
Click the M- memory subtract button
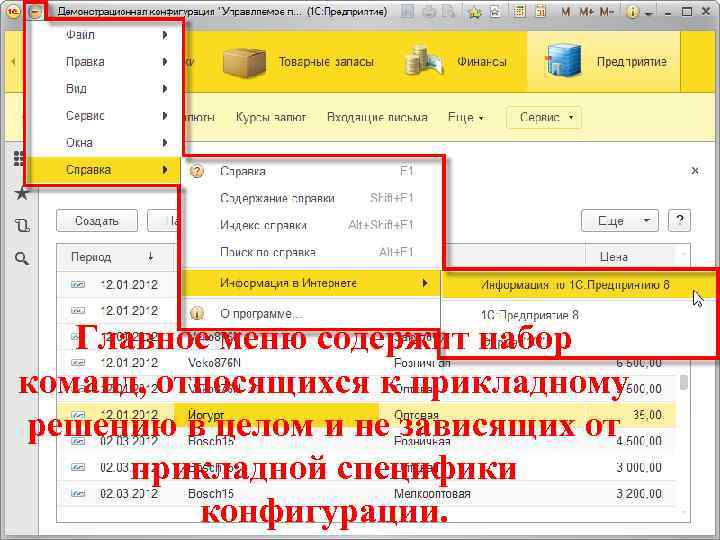[607, 12]
